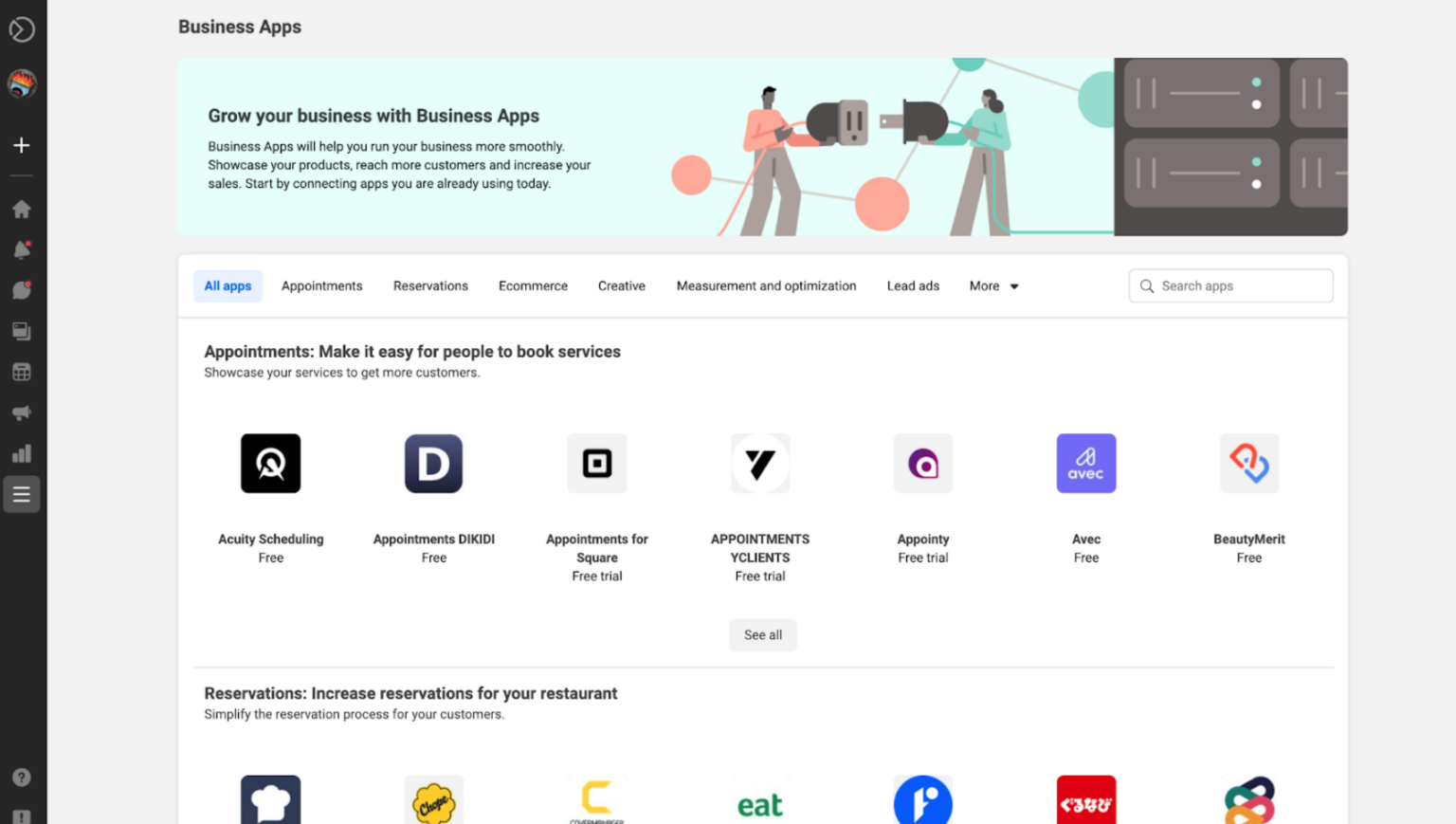Click See all appointment apps

point(762,634)
